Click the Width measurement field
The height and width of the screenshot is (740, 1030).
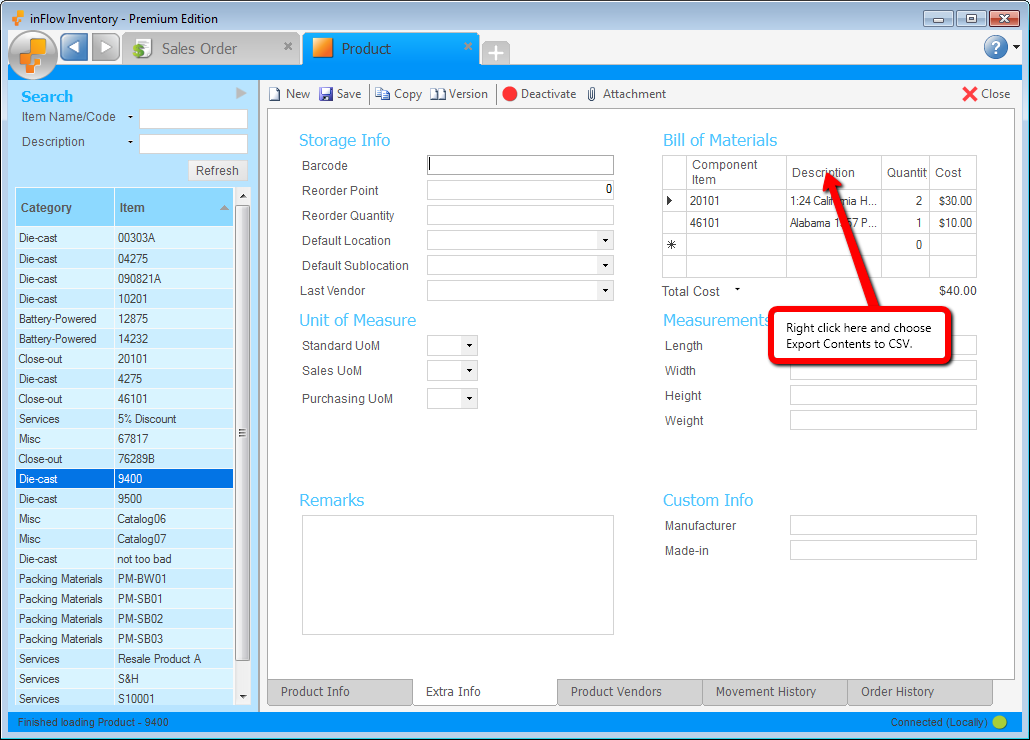884,370
